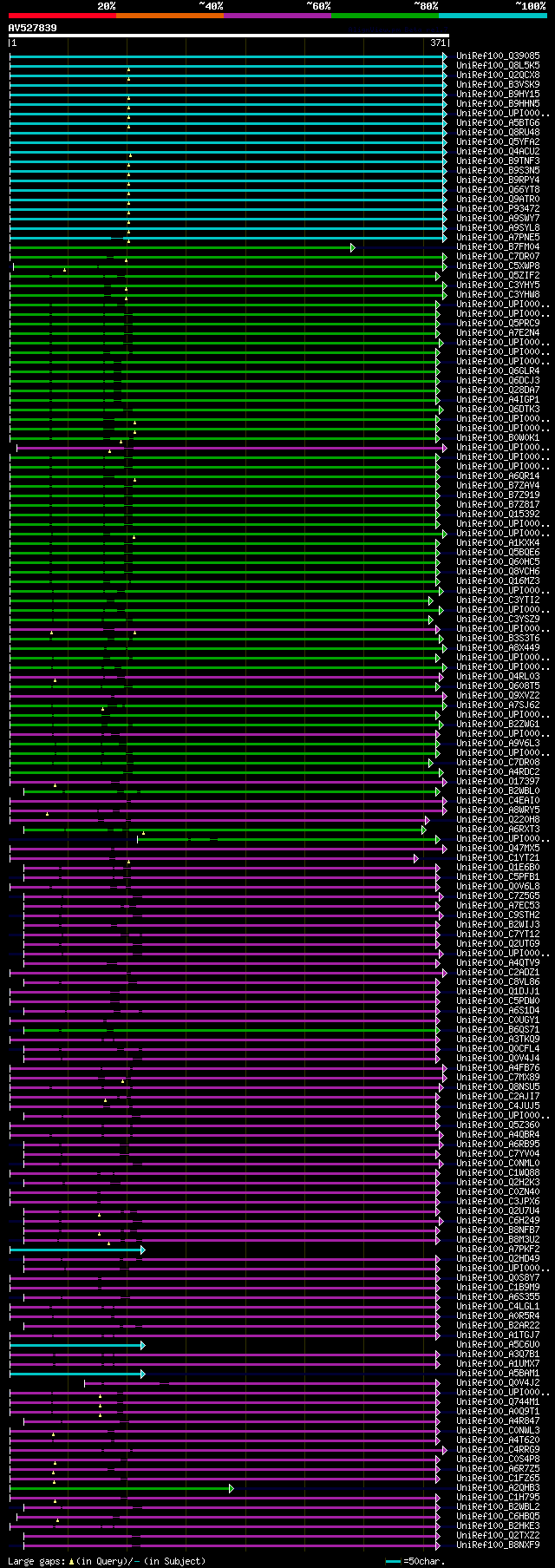Select the UniRef100_C4EAI0 label
The height and width of the screenshot is (1568, 555).
(498, 800)
